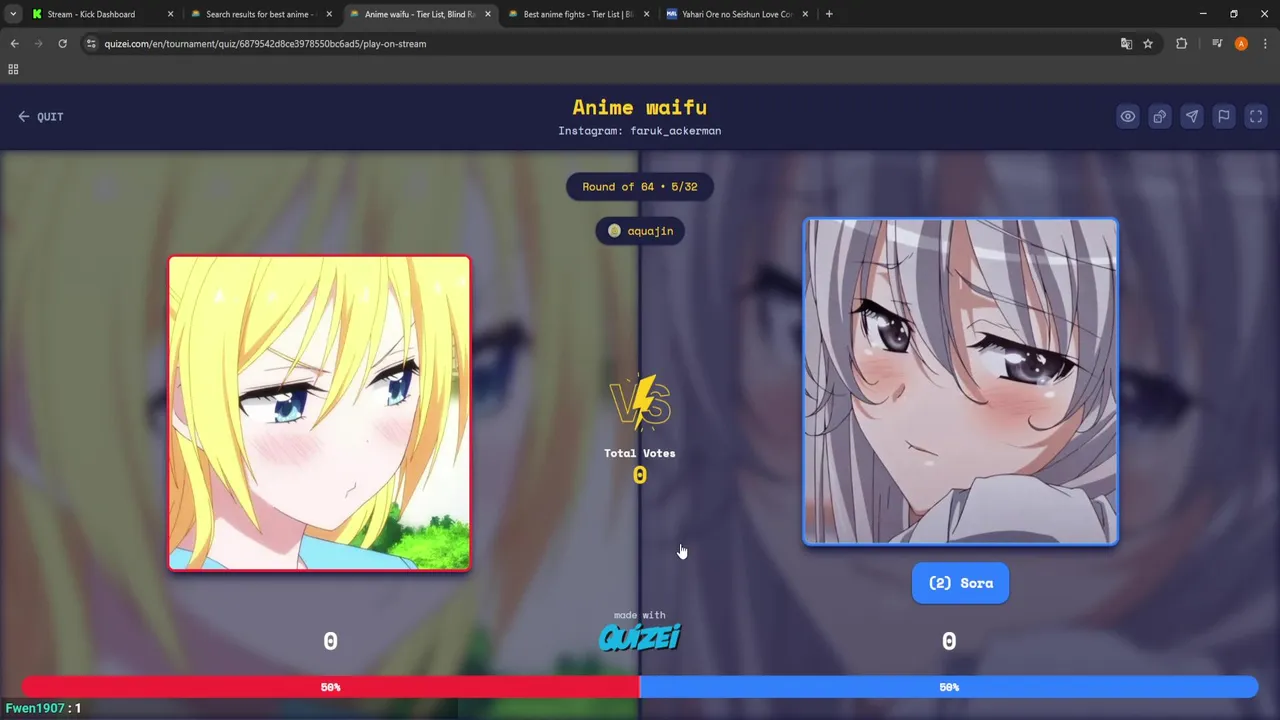Viewport: 1280px width, 720px height.
Task: Click the quizei.com URL address field
Action: point(600,44)
